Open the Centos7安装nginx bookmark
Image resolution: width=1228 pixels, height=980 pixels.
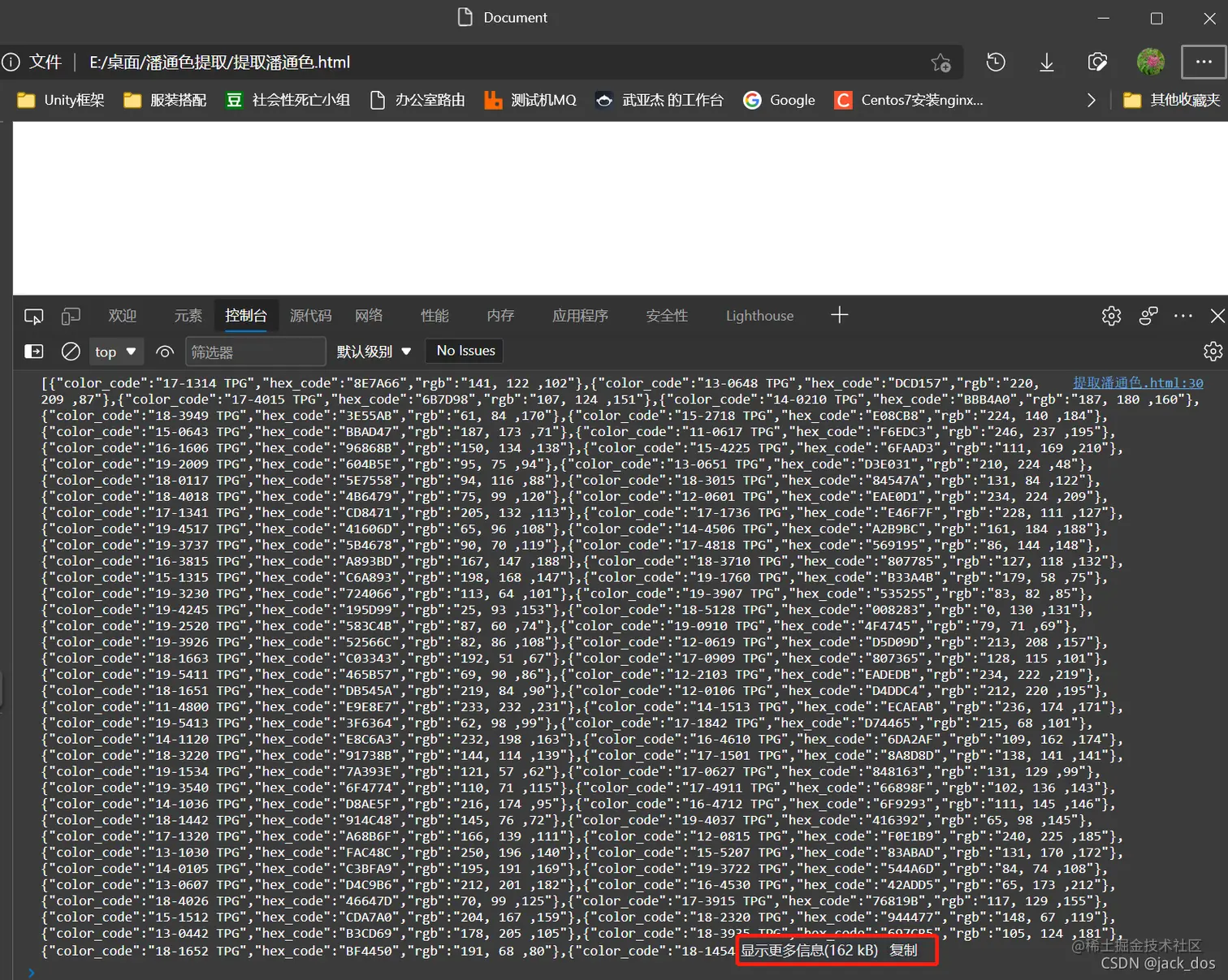pyautogui.click(x=909, y=100)
